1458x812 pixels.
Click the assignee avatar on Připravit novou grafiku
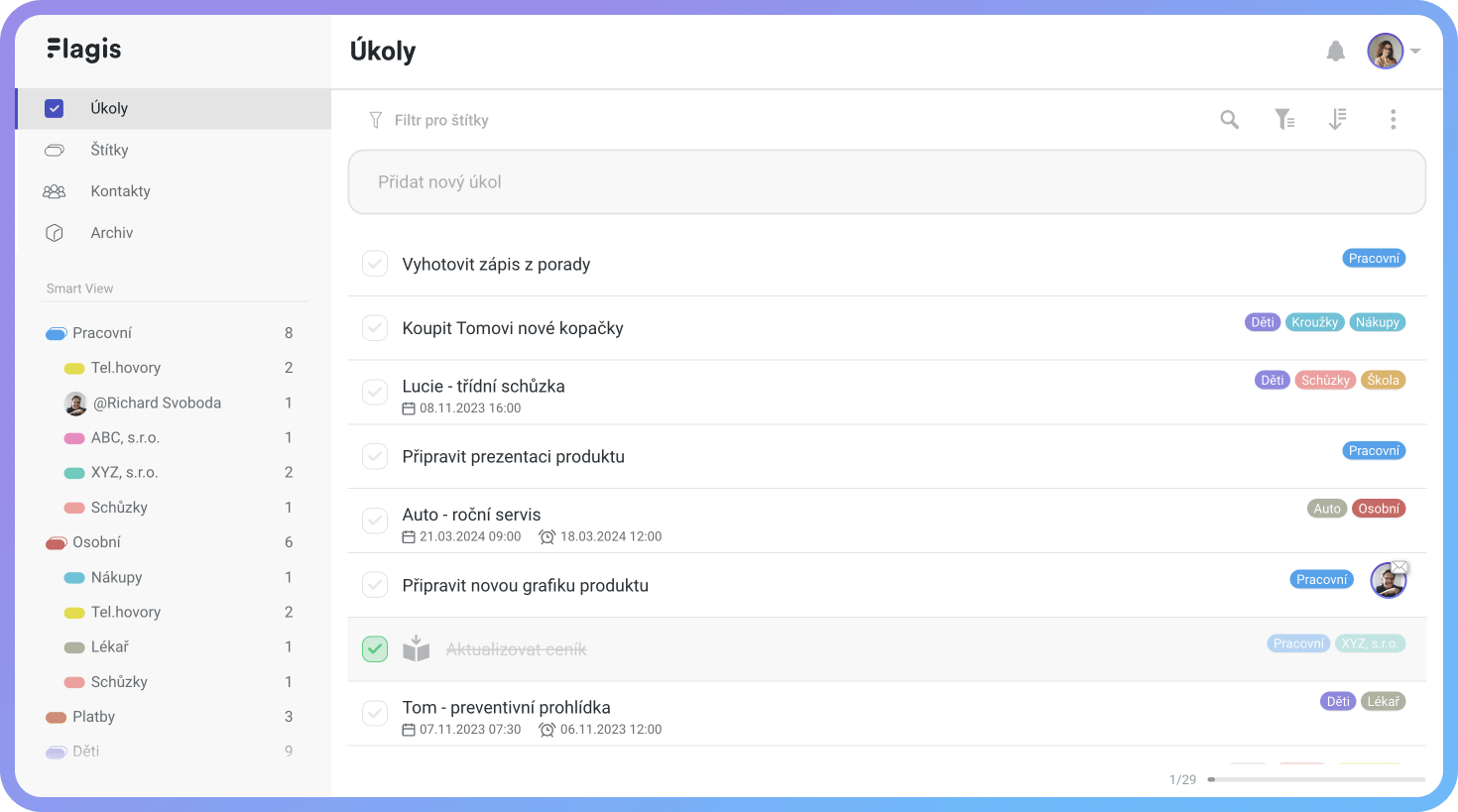(x=1389, y=581)
